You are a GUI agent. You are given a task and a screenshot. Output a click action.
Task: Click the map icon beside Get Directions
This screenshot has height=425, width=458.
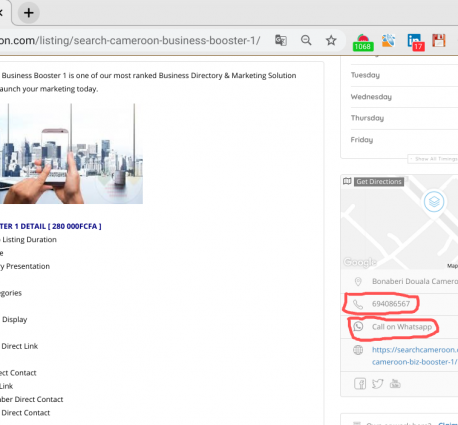pos(347,181)
